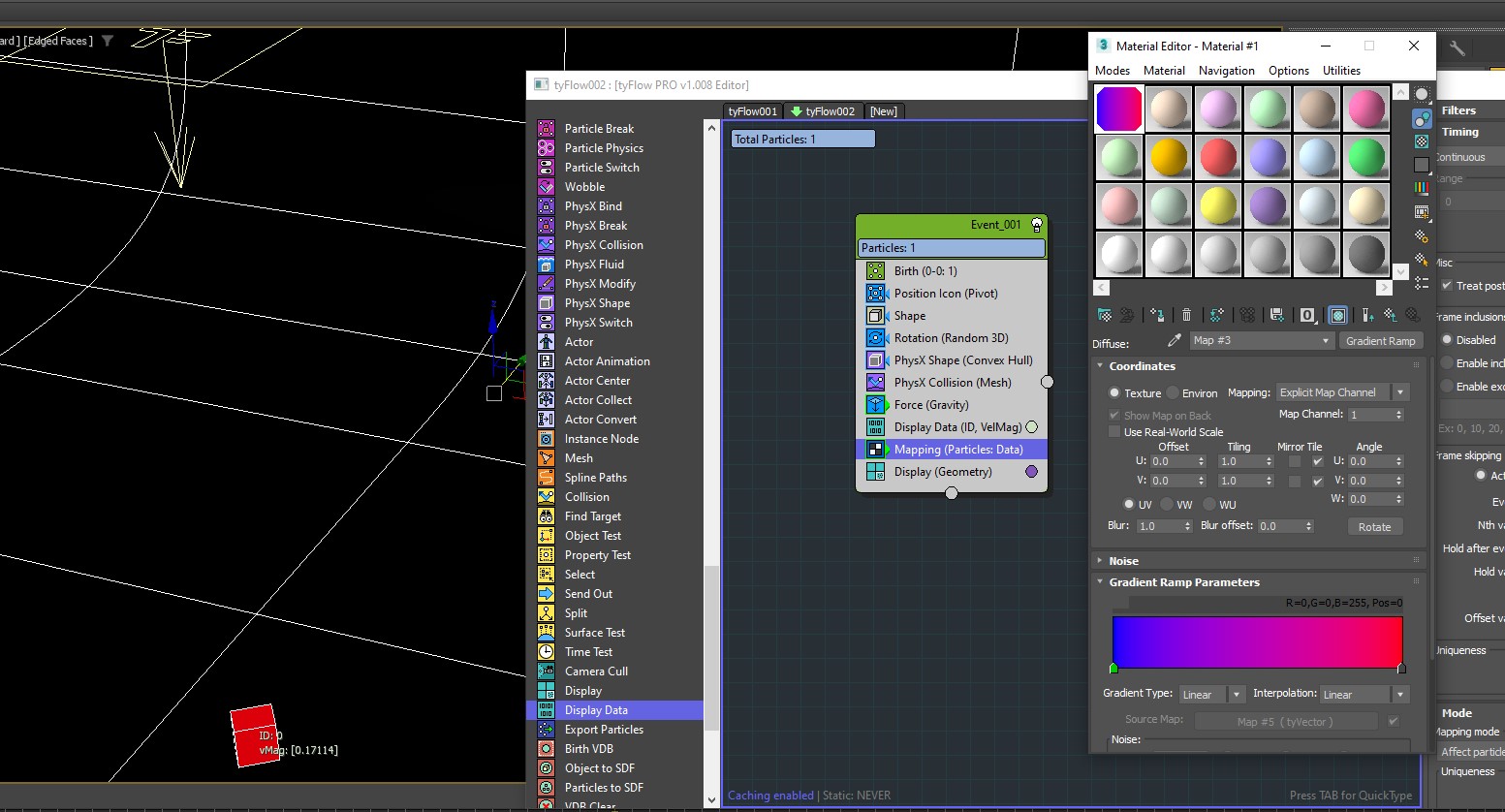Click the red right flag on gradient ramp
The height and width of the screenshot is (812, 1505).
[x=1401, y=668]
